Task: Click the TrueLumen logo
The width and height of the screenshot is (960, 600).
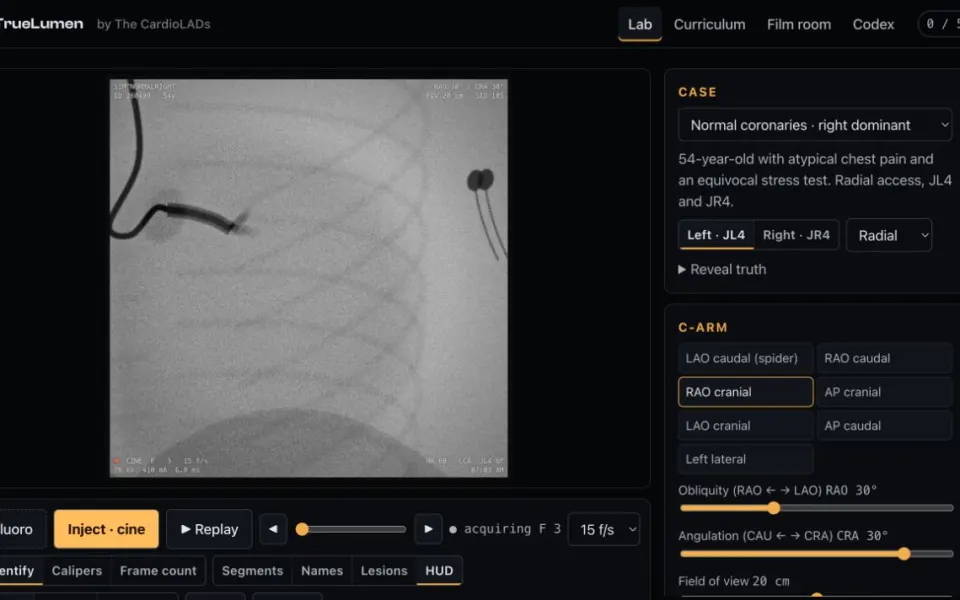Action: pos(40,24)
